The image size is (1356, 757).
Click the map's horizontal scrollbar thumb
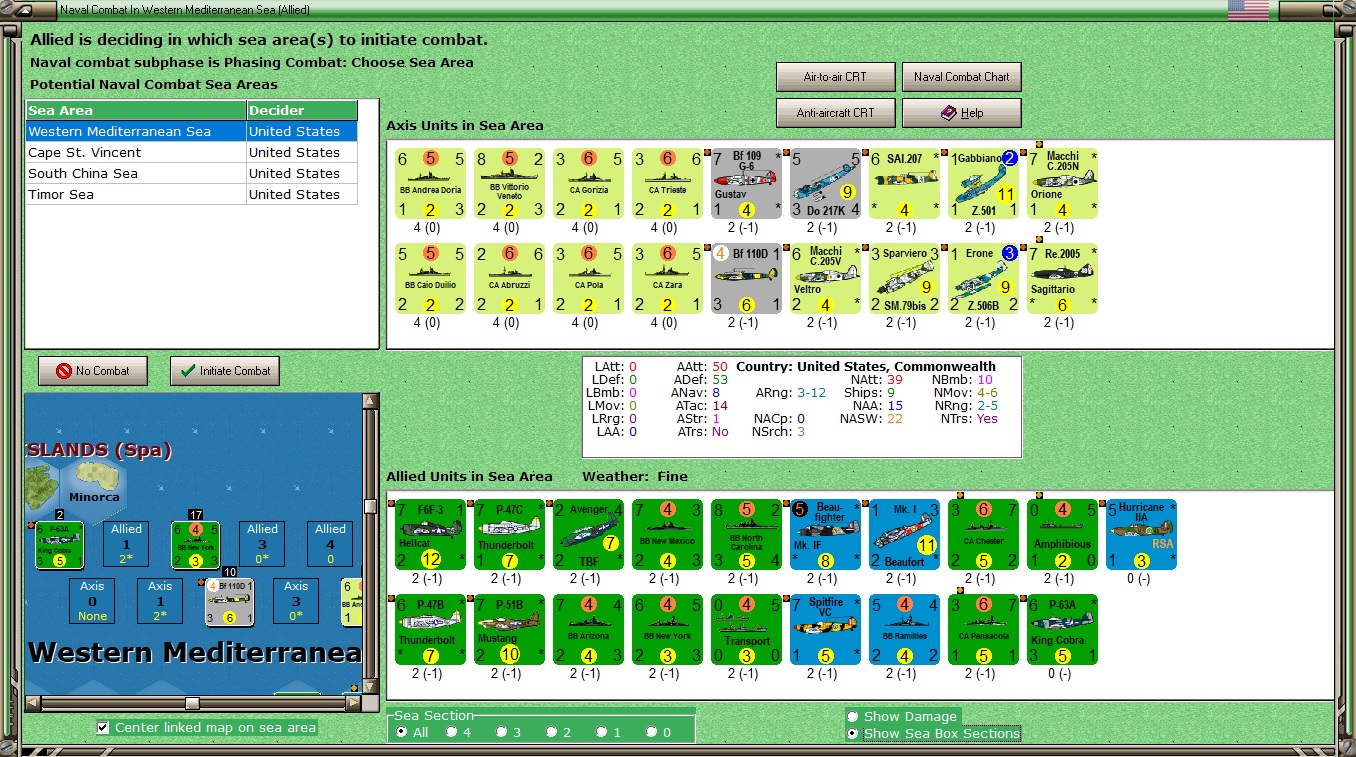pos(192,704)
